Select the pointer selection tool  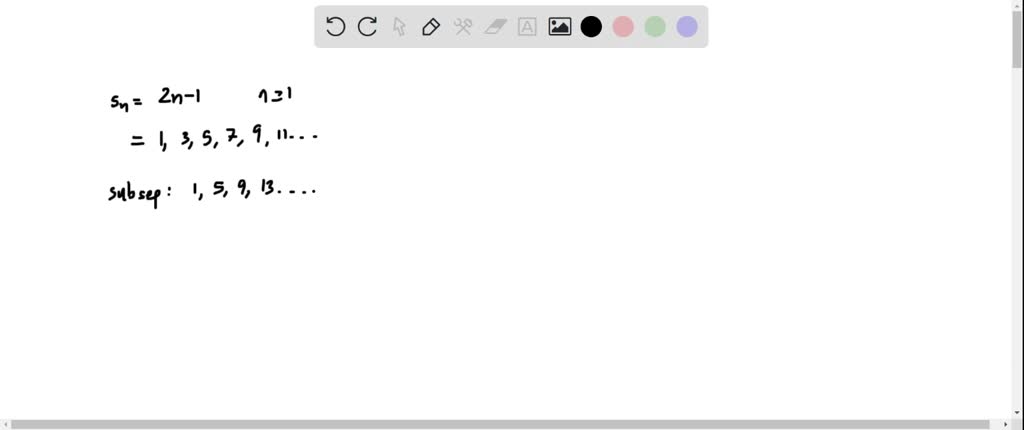click(x=399, y=27)
